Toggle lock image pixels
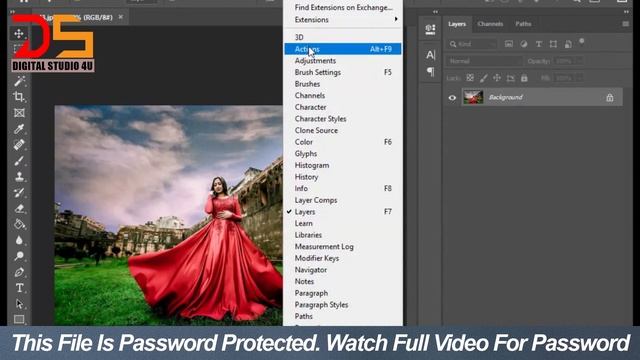This screenshot has width=640, height=360. point(484,78)
